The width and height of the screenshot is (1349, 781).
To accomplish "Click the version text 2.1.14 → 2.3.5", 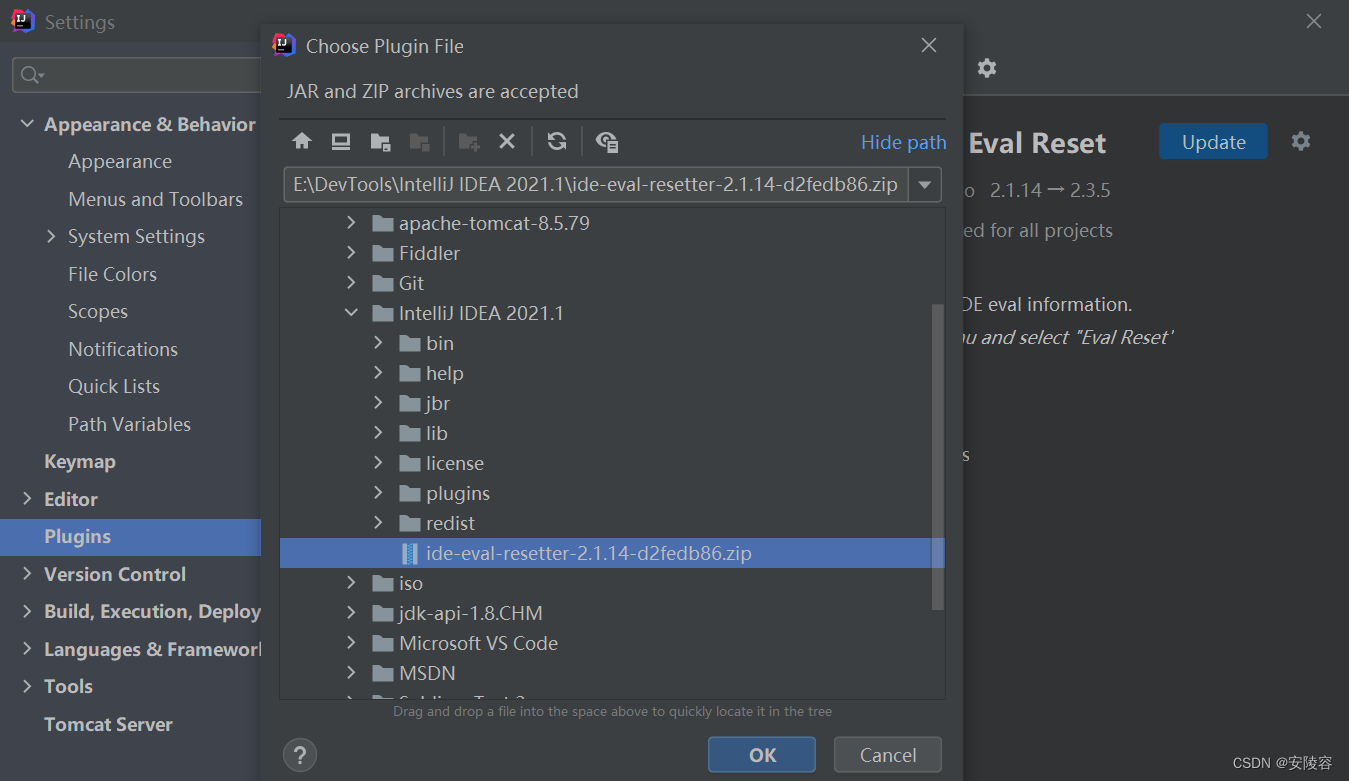I will point(1050,190).
